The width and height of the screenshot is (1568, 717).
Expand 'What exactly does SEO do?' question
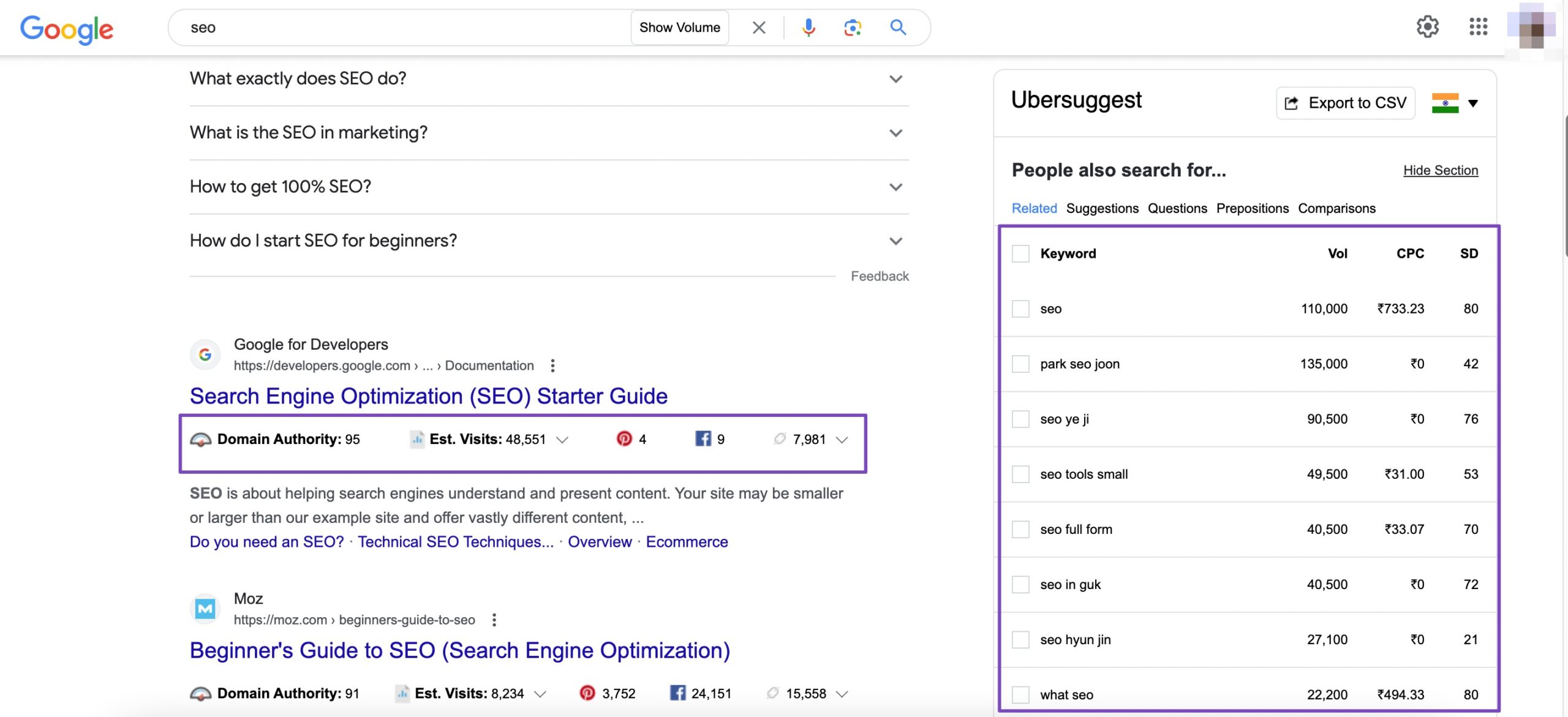click(549, 79)
